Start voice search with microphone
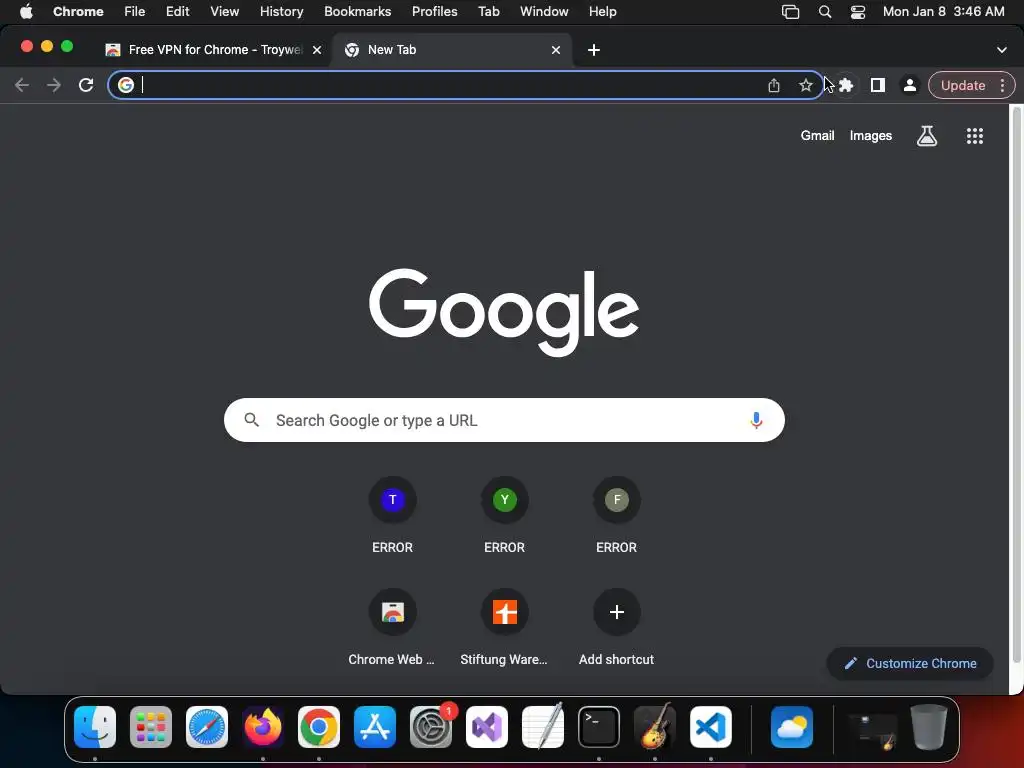1024x768 pixels. pos(756,420)
